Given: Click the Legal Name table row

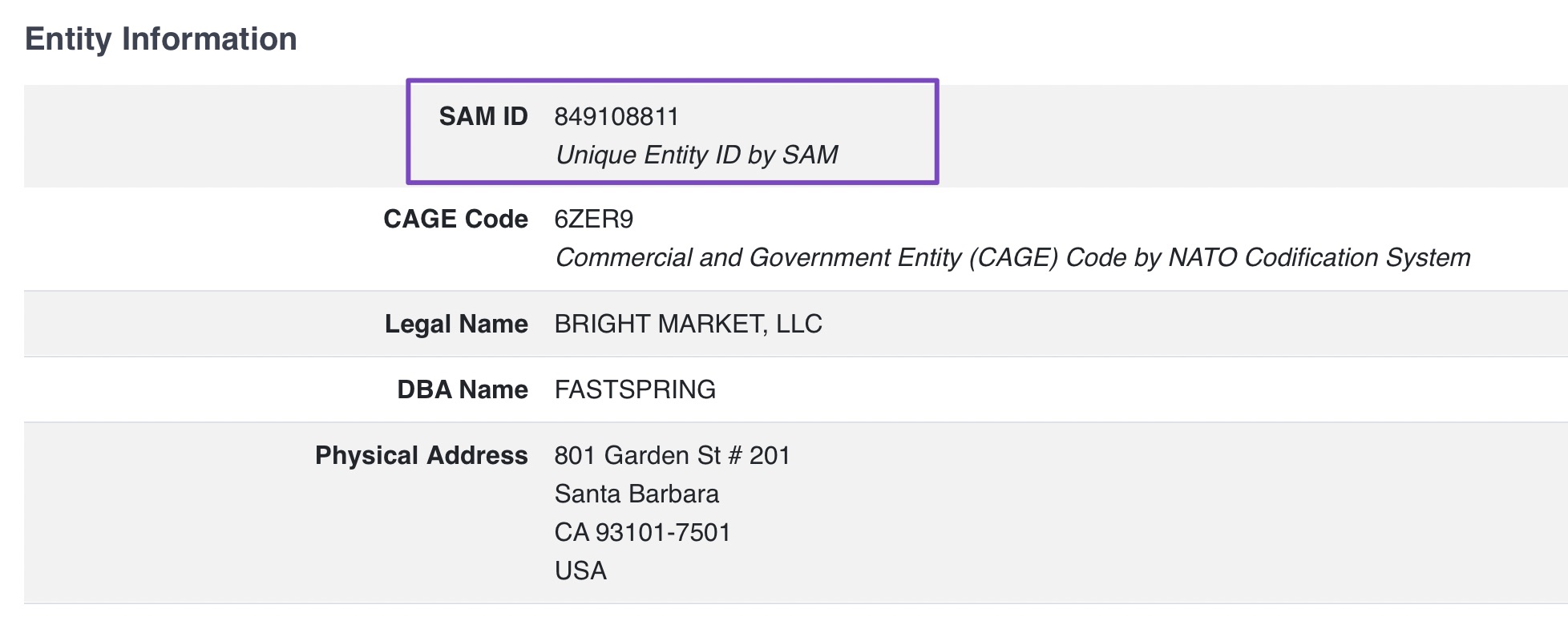Looking at the screenshot, I should tap(796, 324).
